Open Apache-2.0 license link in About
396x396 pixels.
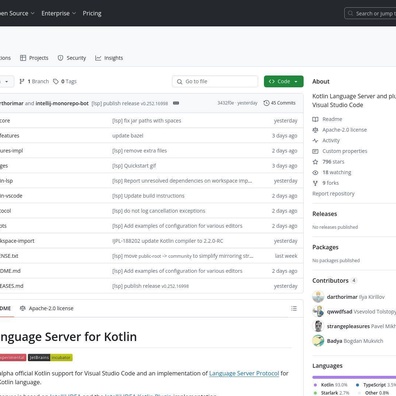tap(344, 130)
